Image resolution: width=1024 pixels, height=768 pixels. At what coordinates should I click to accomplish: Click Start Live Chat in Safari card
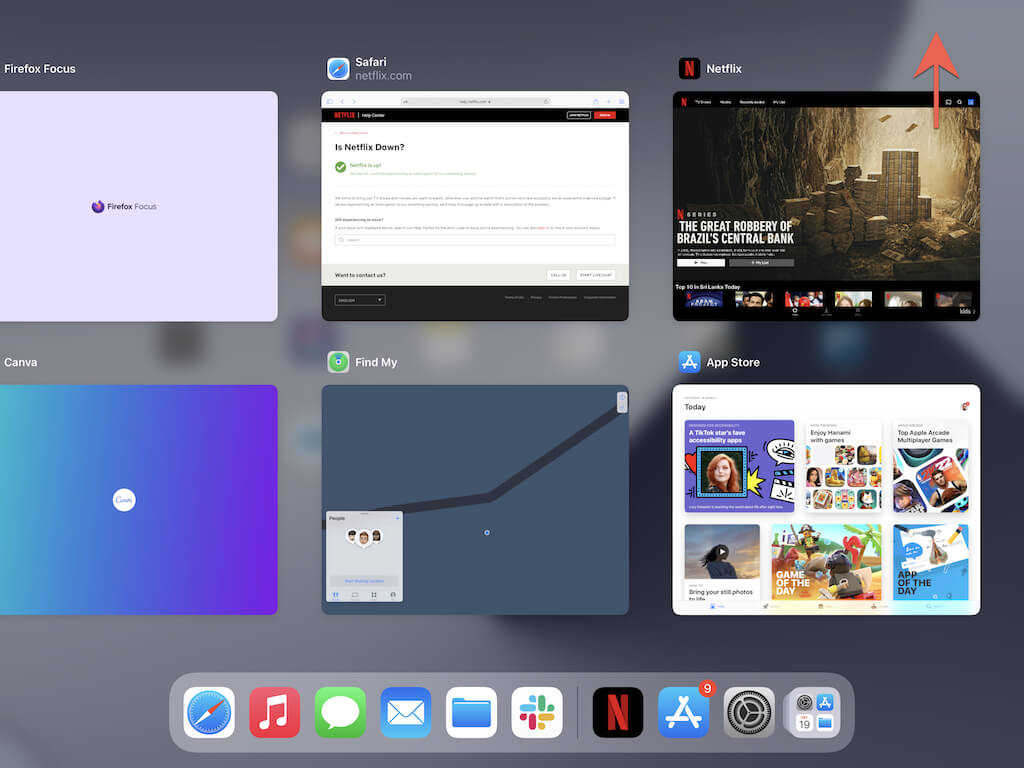pyautogui.click(x=596, y=275)
